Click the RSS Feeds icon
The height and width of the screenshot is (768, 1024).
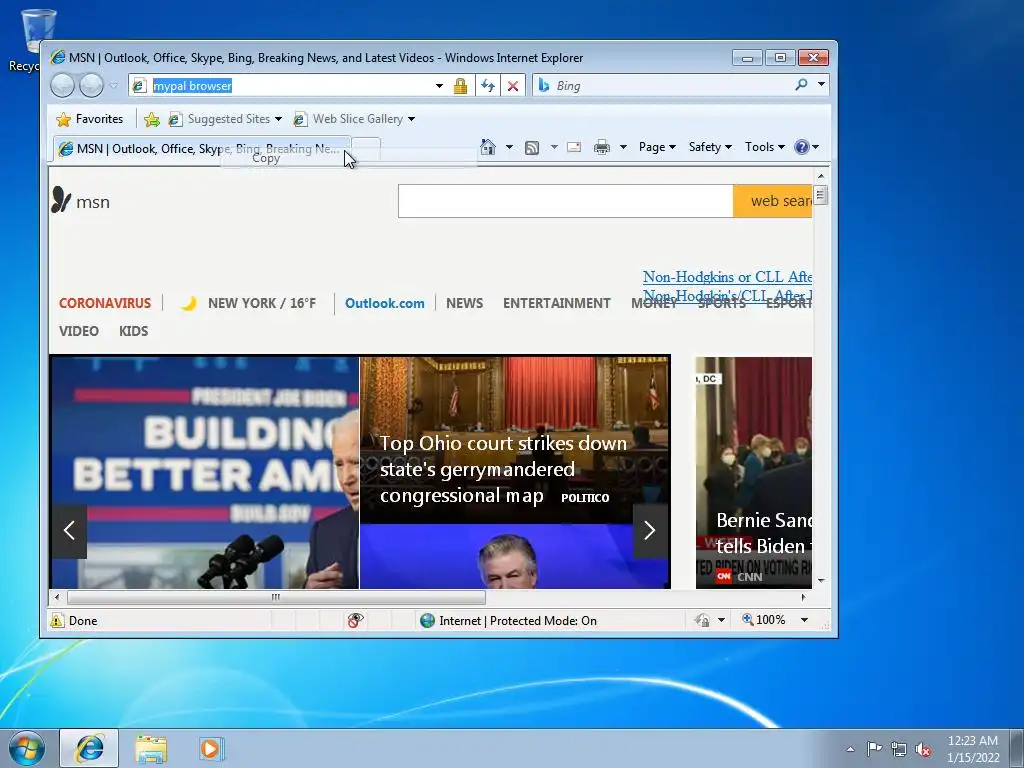(x=532, y=148)
